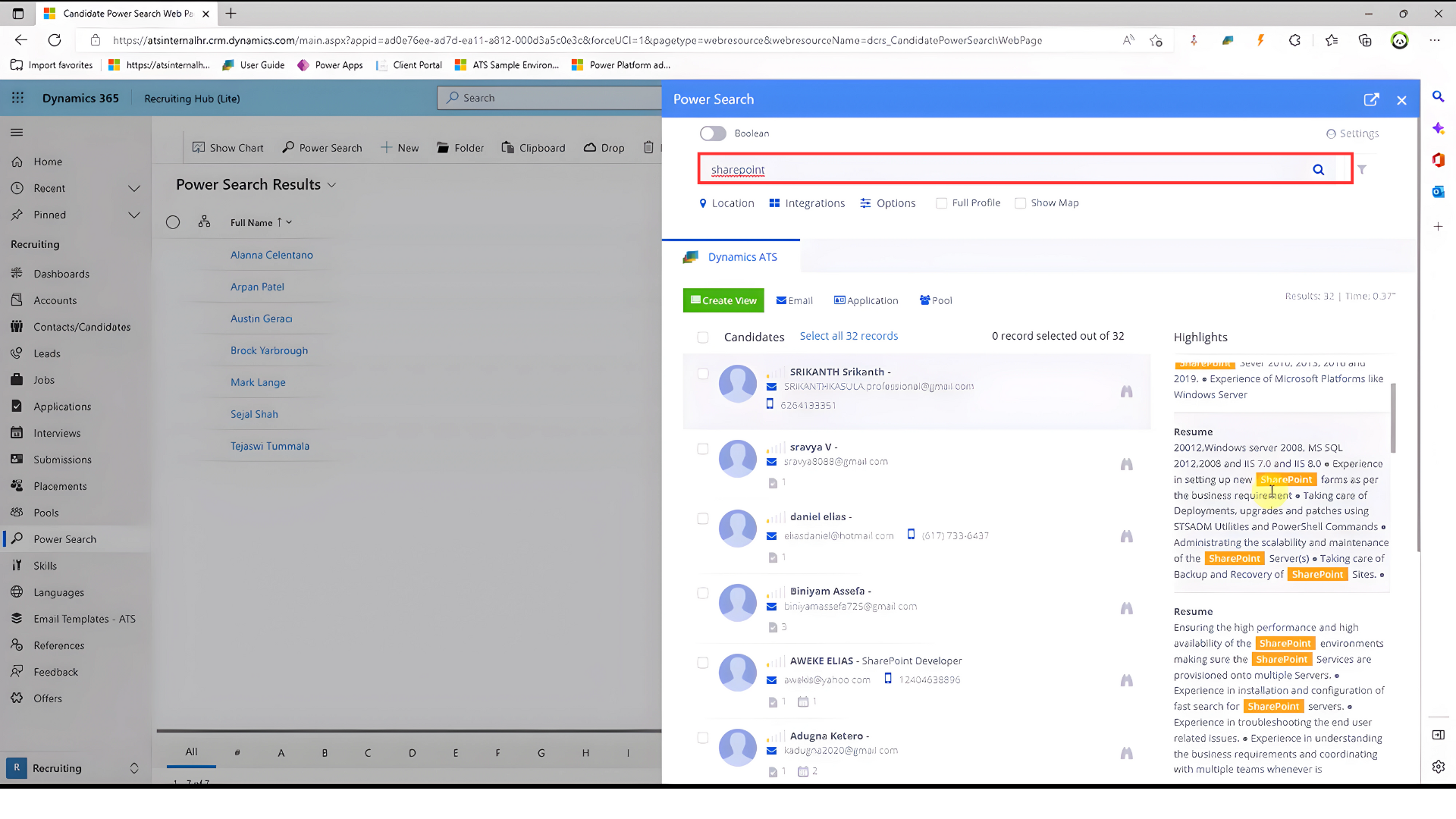Open AWEKE ELIAS avatar thumbnail
Screen dimensions: 1456x819
(738, 673)
